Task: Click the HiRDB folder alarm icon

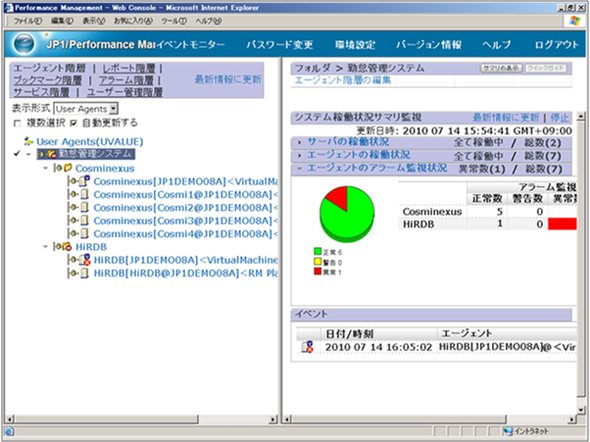Action: tap(67, 247)
